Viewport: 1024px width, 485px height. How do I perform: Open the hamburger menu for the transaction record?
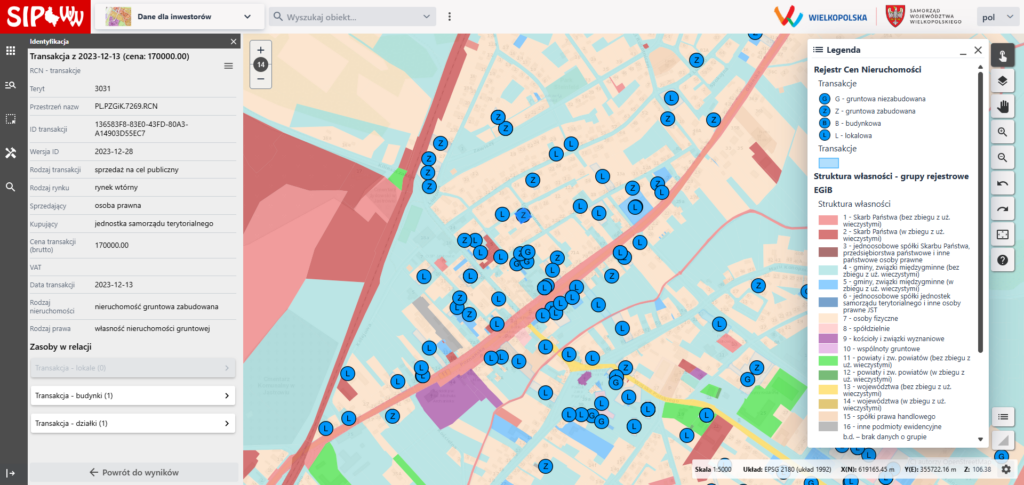pyautogui.click(x=228, y=66)
